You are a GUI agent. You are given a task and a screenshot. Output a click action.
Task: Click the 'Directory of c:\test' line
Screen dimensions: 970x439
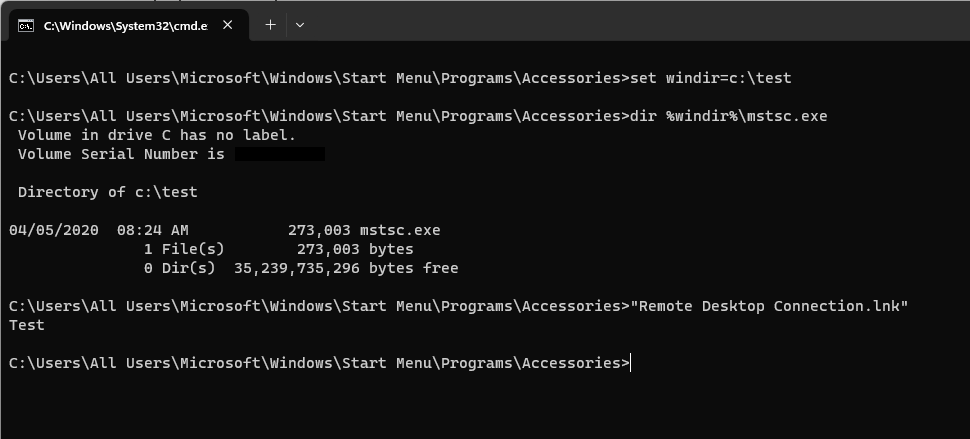click(108, 192)
